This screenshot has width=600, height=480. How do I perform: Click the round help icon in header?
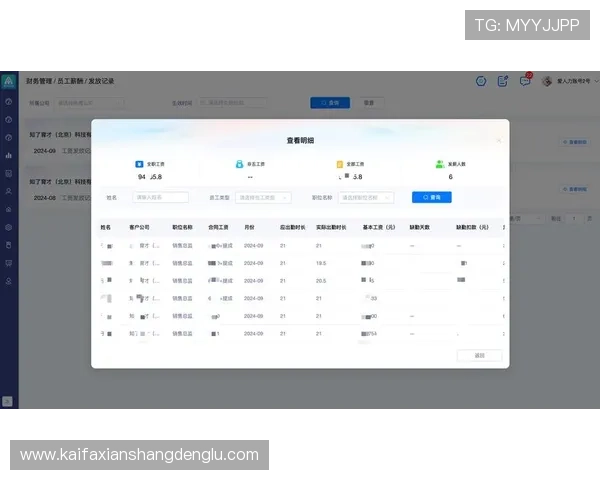(481, 81)
